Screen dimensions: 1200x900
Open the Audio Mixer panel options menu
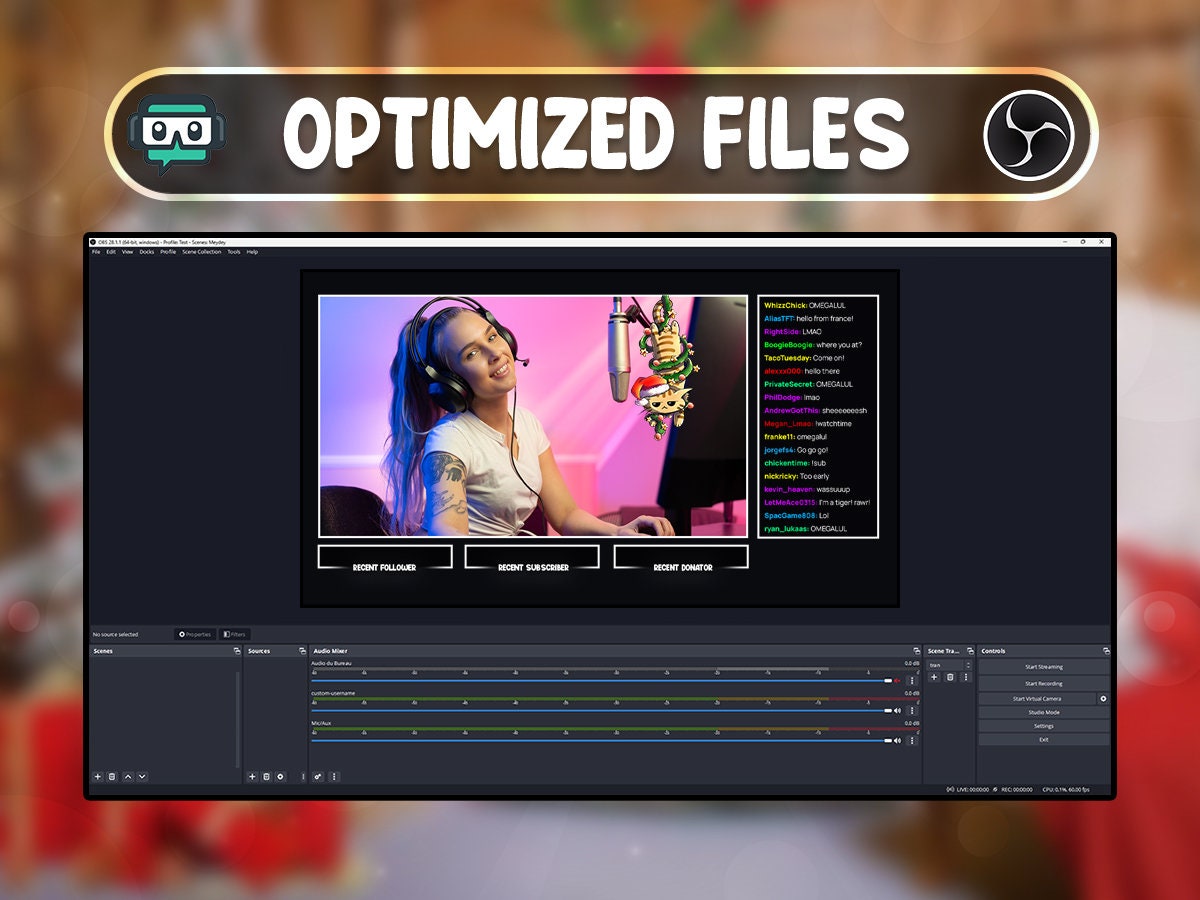tap(334, 777)
